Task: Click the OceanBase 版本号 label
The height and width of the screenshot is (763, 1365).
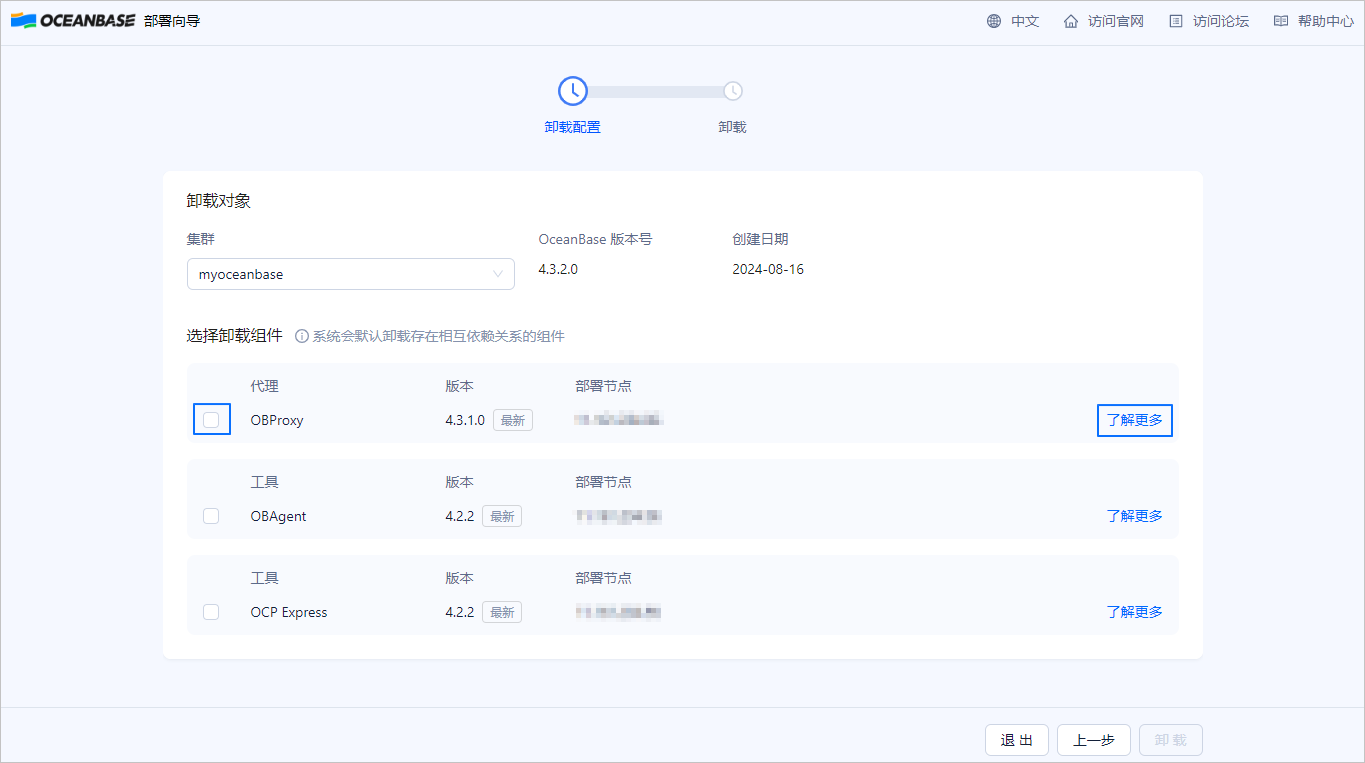Action: (x=595, y=239)
